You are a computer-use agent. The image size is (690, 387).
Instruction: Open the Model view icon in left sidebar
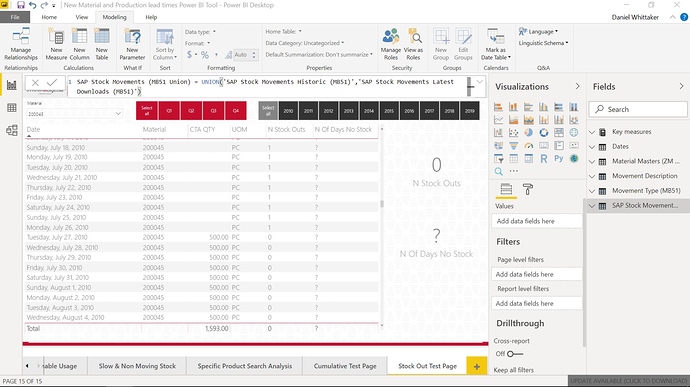[11, 130]
